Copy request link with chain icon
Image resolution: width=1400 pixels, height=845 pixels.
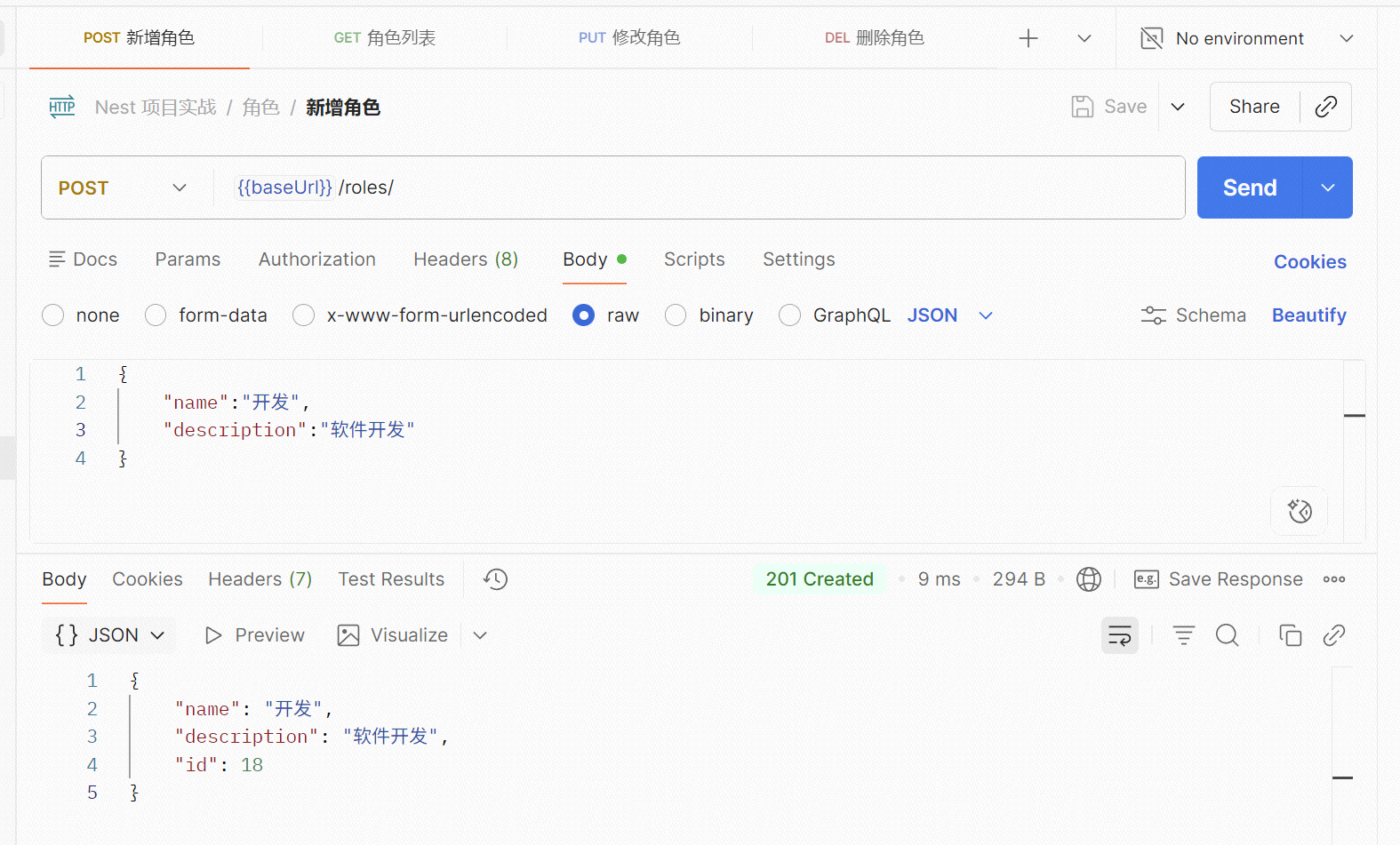[x=1325, y=107]
